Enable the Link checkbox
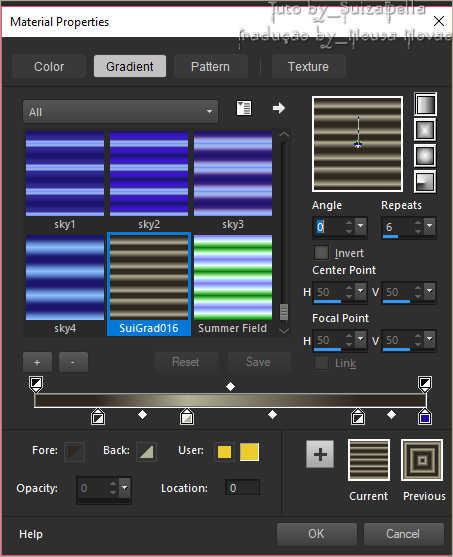Screen dimensions: 453x557 click(x=321, y=363)
